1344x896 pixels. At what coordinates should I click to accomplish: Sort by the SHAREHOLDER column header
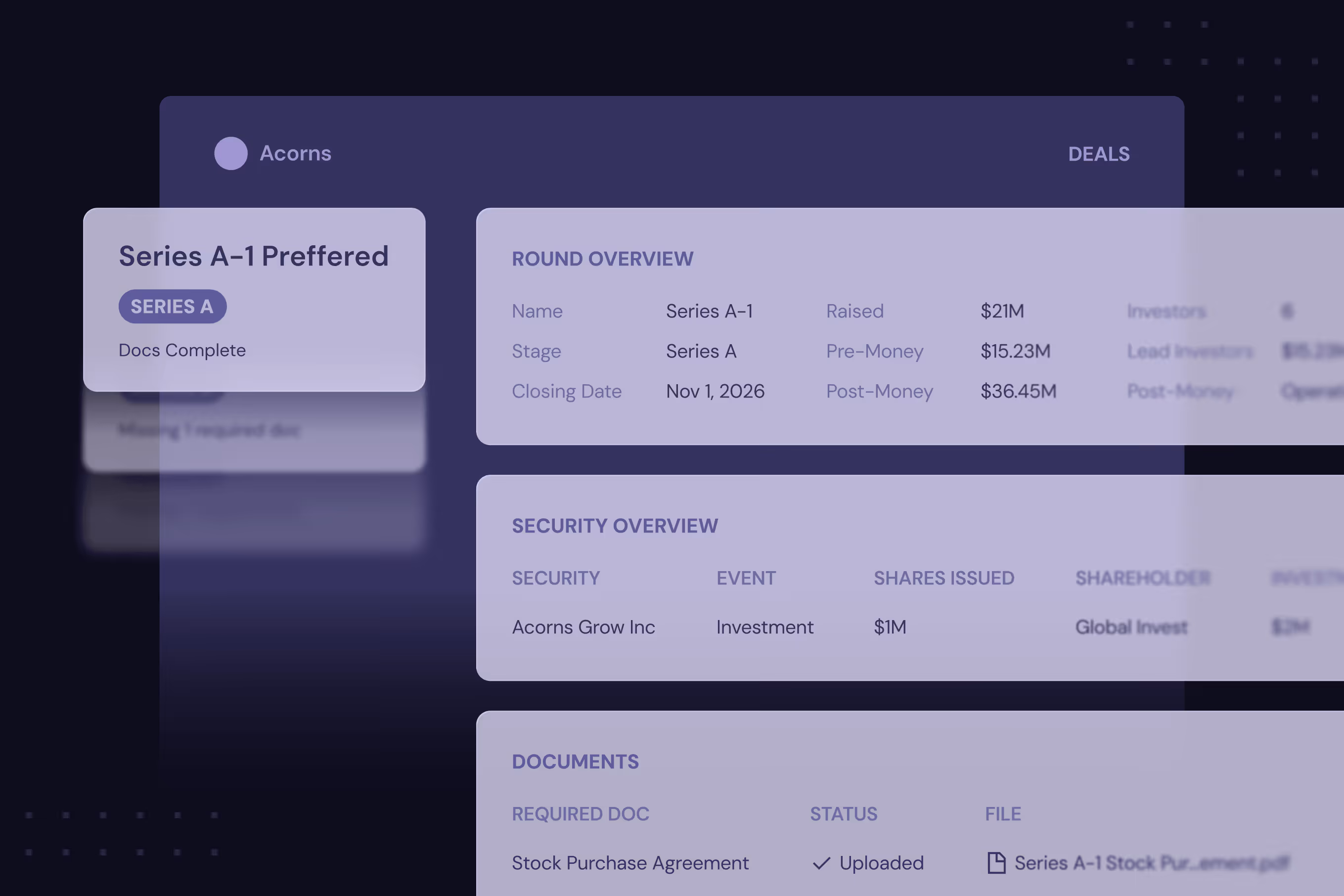1142,578
